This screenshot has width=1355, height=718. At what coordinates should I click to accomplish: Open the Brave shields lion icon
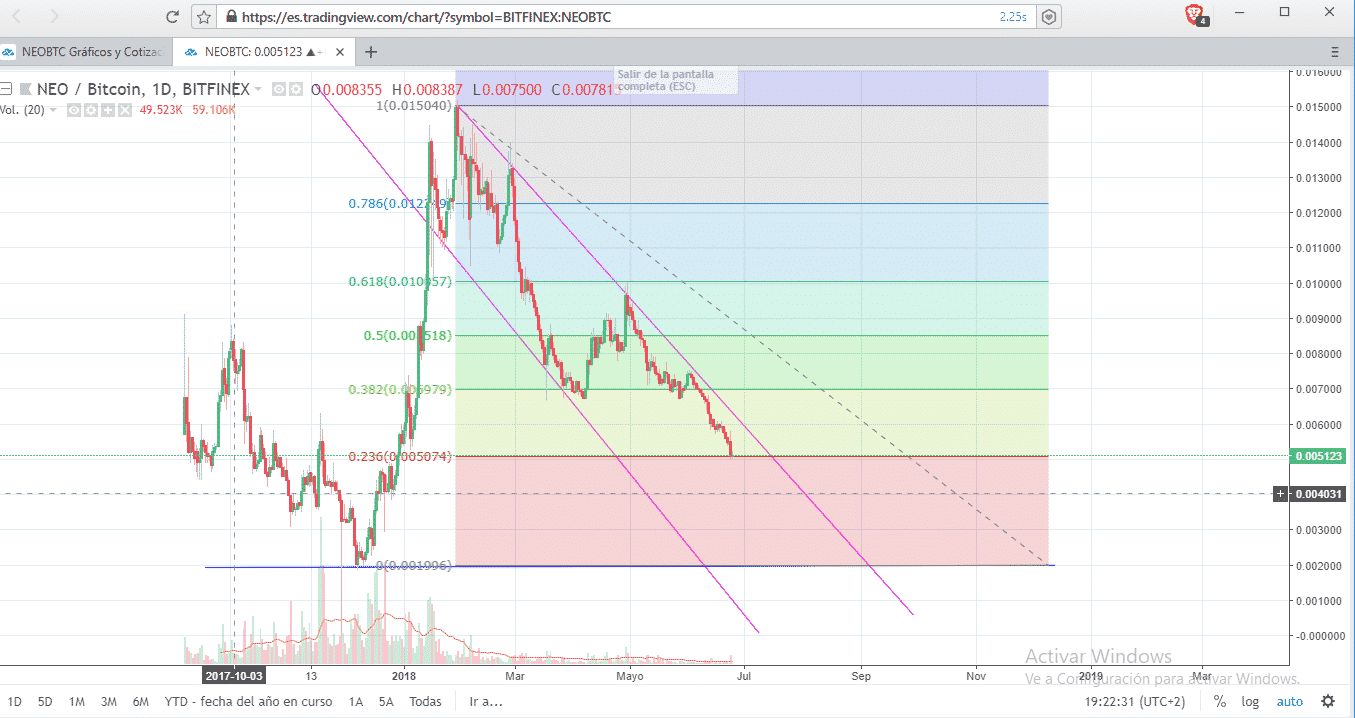(x=1193, y=14)
